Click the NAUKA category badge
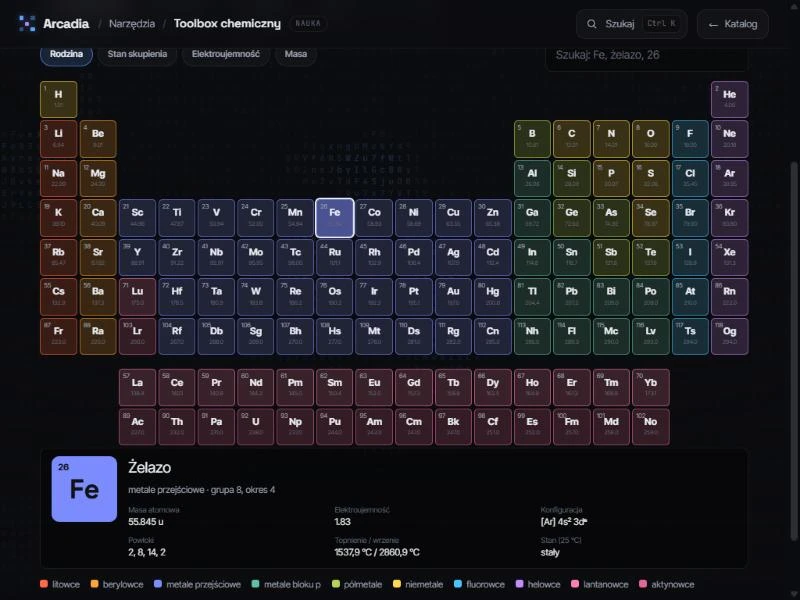 click(x=308, y=23)
